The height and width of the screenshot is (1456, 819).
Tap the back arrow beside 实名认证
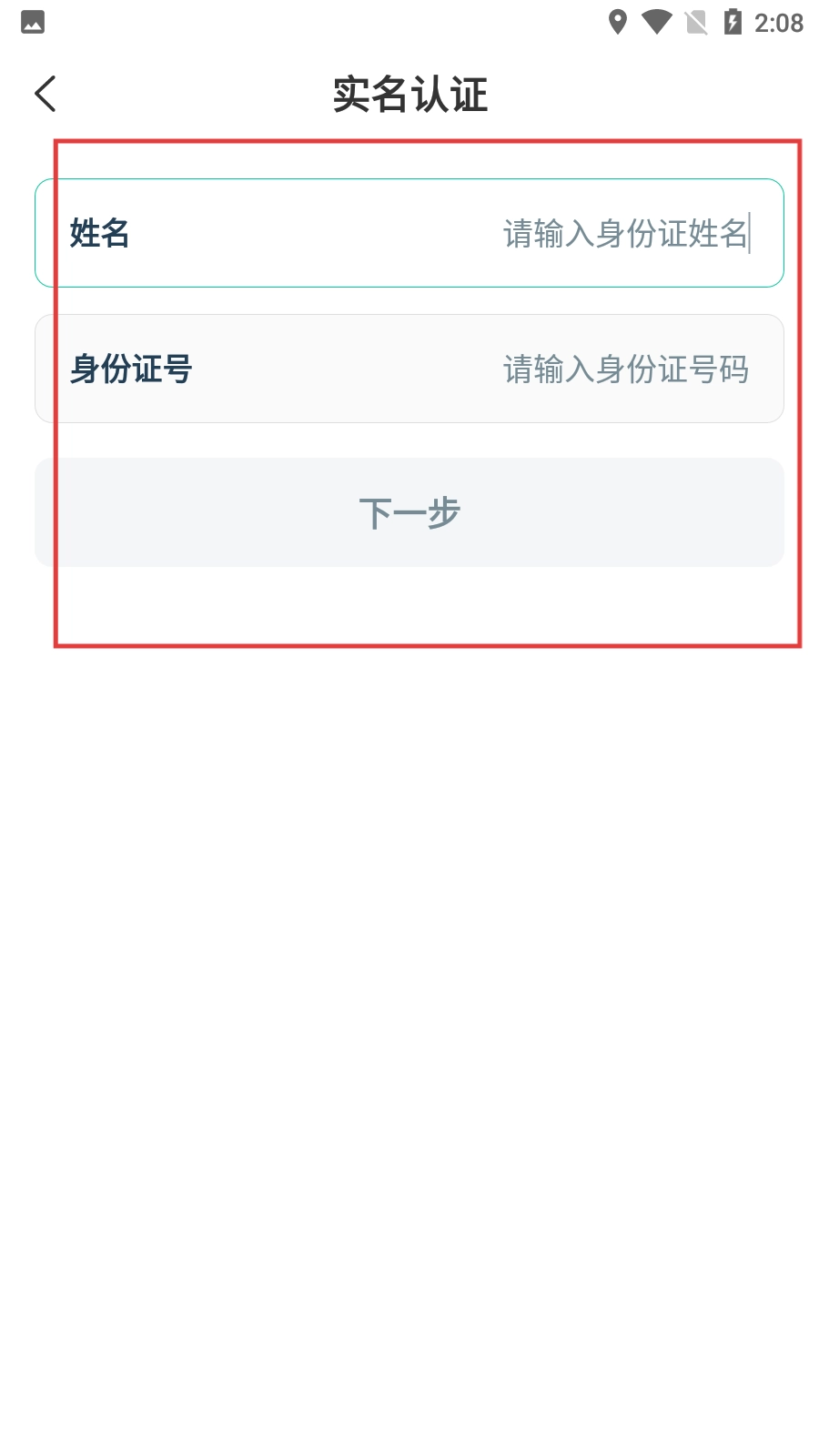click(x=45, y=94)
